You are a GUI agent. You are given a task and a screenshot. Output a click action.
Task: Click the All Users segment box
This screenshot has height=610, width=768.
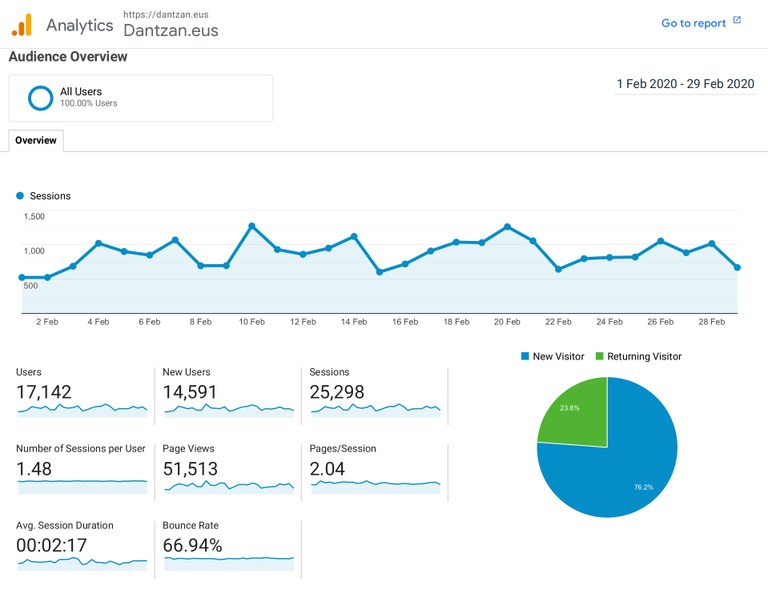140,98
